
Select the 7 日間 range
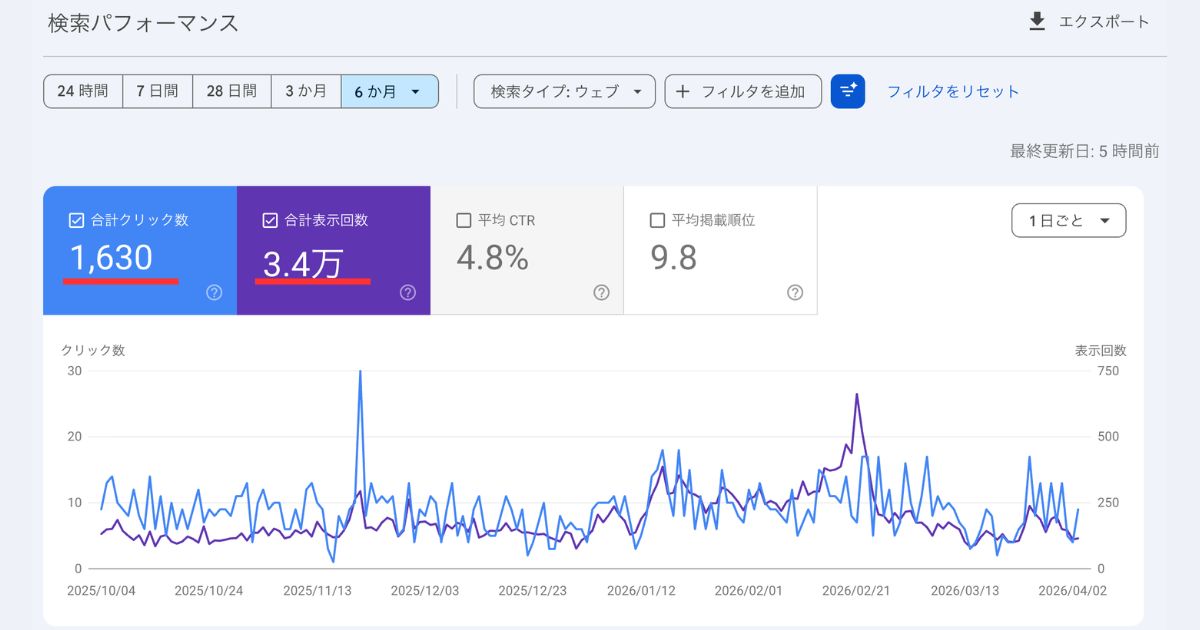[x=156, y=91]
